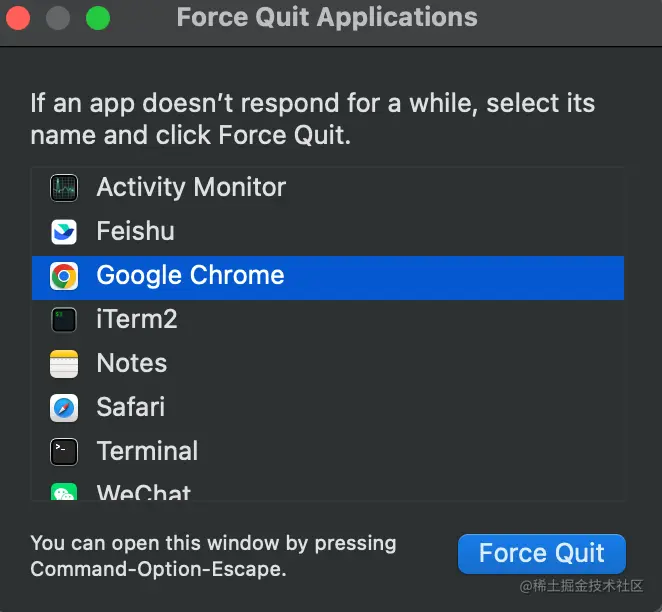Click the Safari compass icon

(x=64, y=408)
